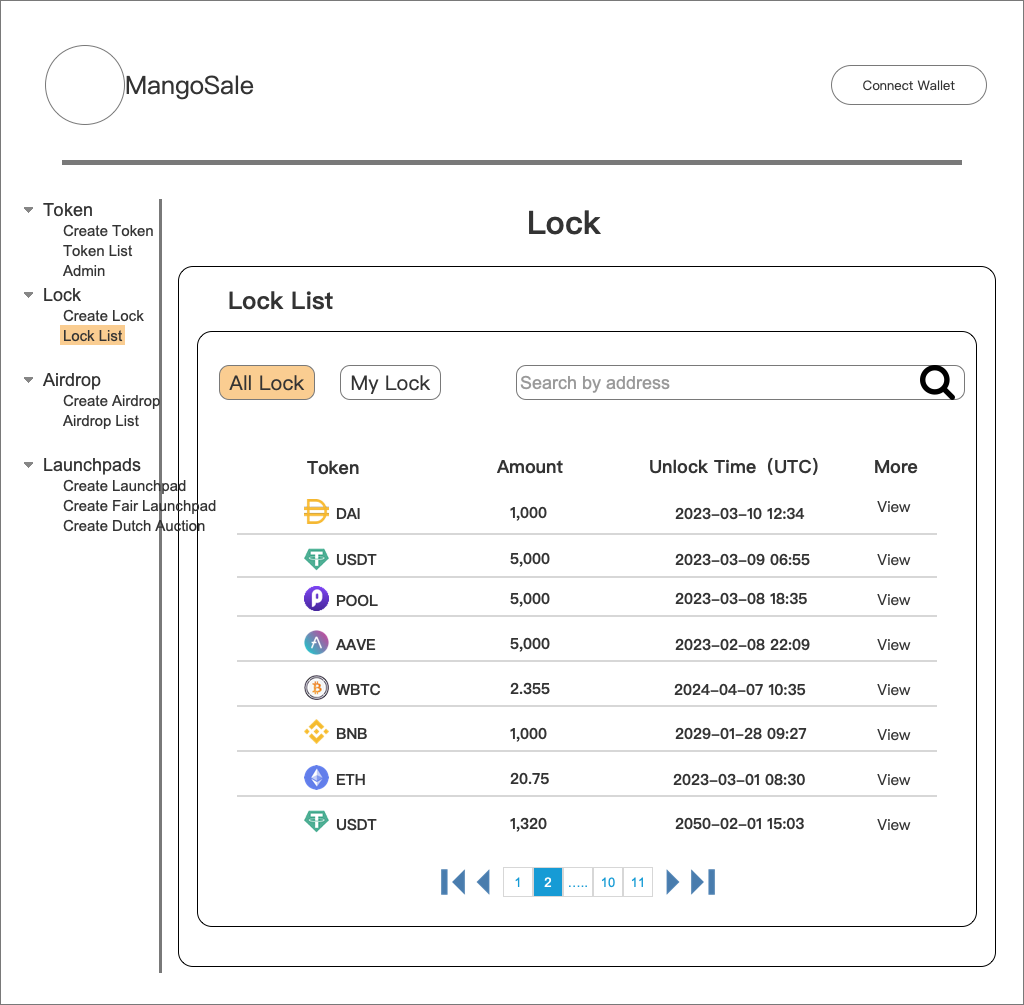Screen dimensions: 1024x1005
Task: Switch to the All Lock tab
Action: click(x=266, y=383)
